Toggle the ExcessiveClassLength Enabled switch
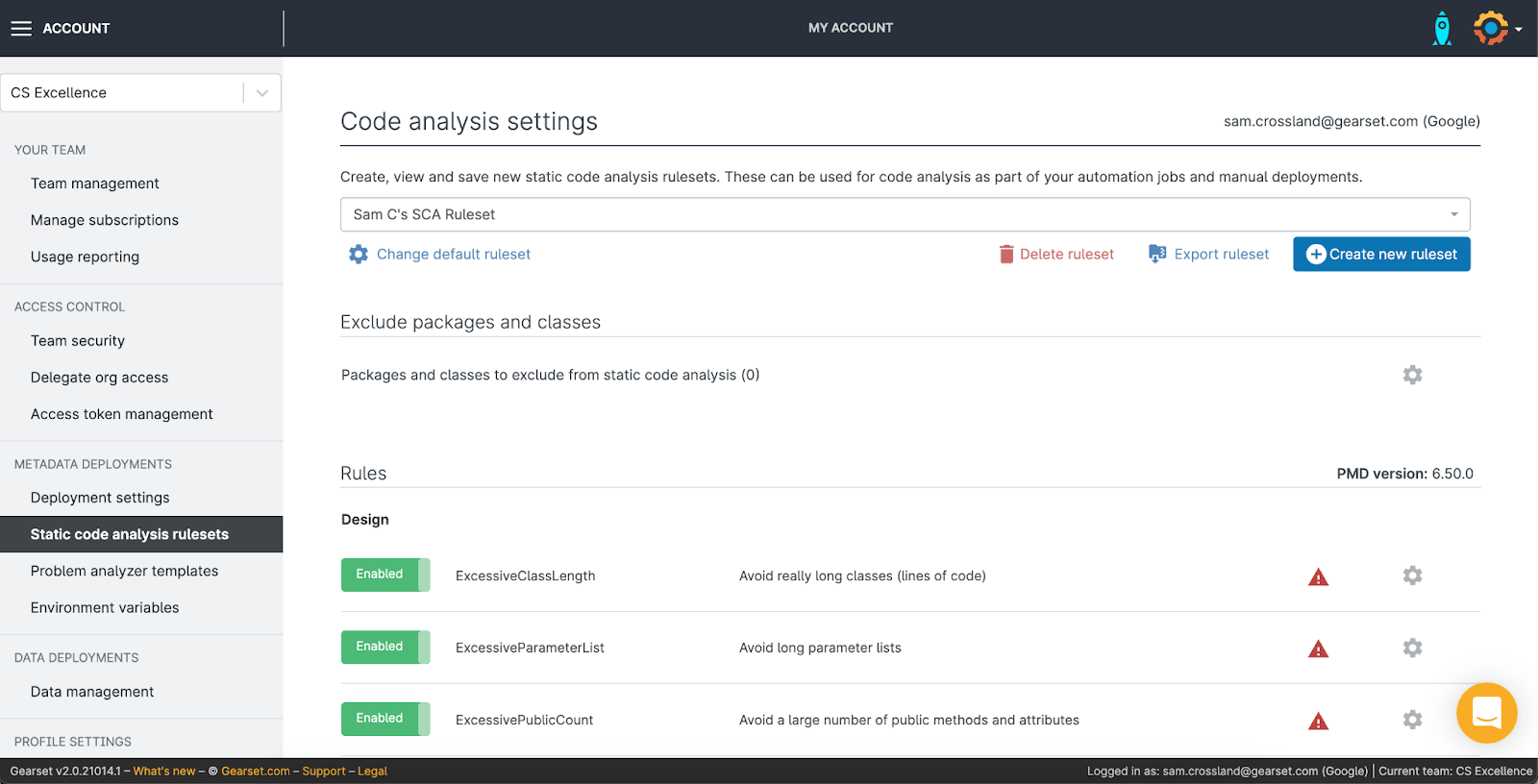 [x=385, y=575]
